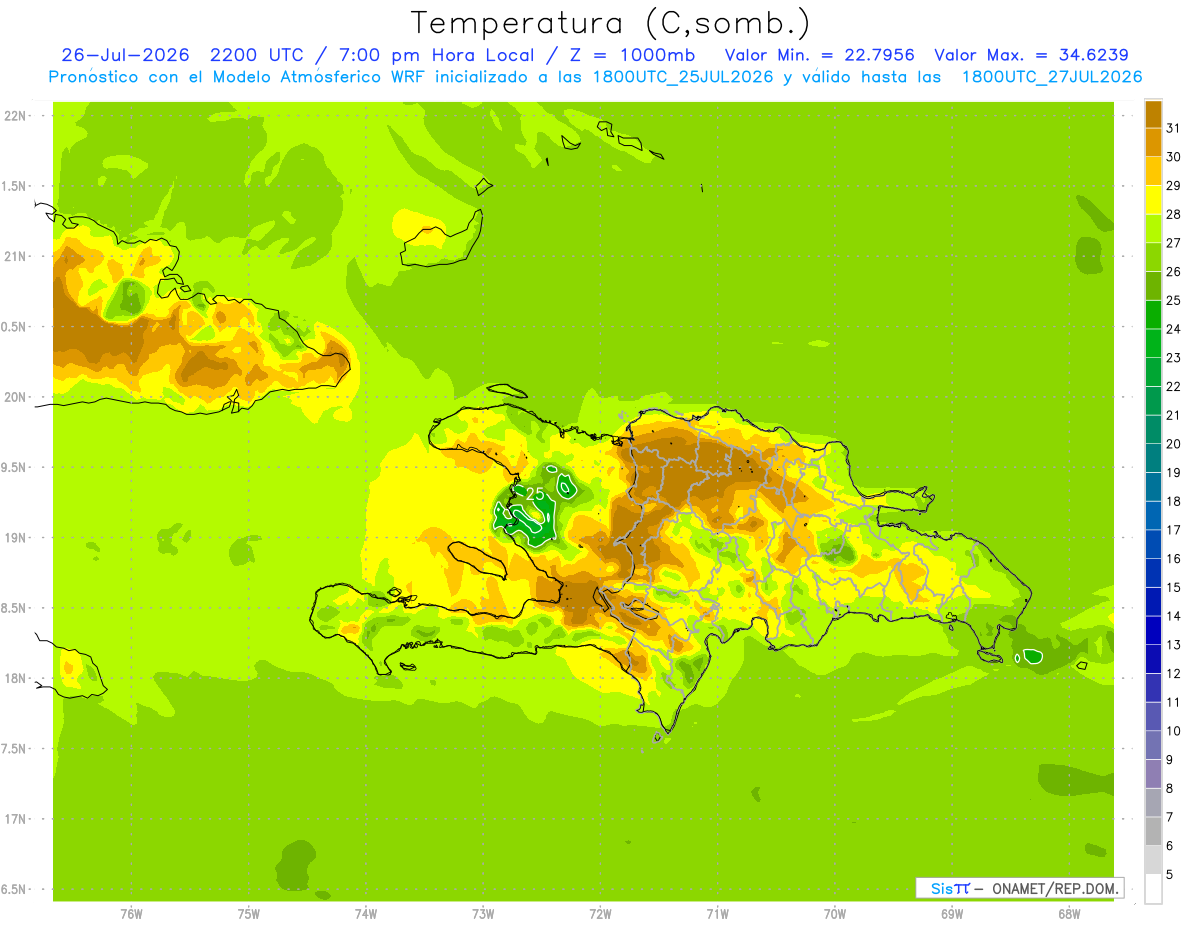Select the "1800UTC_27JUL2026" valid-until time
This screenshot has height=927, width=1200.
pos(1052,77)
